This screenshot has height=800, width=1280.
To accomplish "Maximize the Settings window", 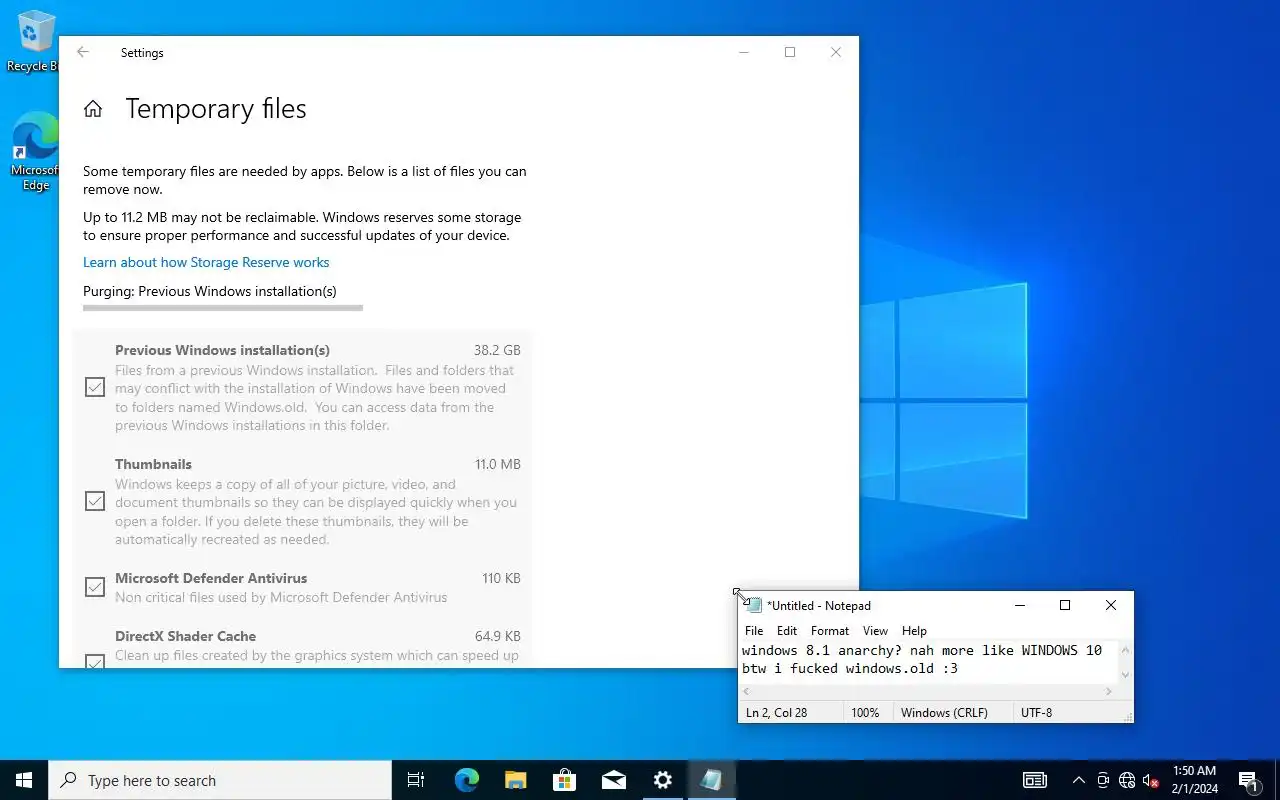I will [x=790, y=52].
